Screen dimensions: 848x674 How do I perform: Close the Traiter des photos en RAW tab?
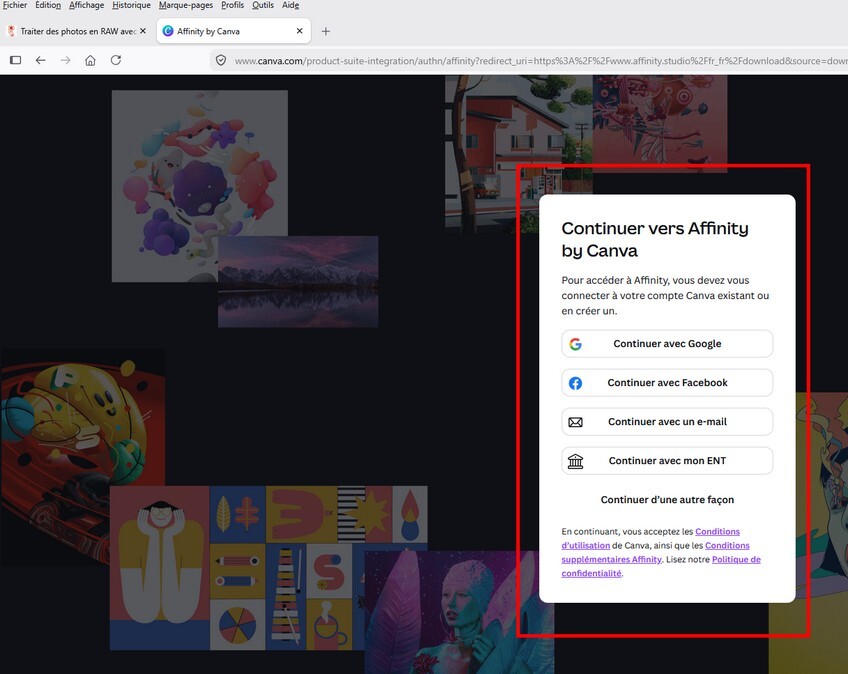143,31
